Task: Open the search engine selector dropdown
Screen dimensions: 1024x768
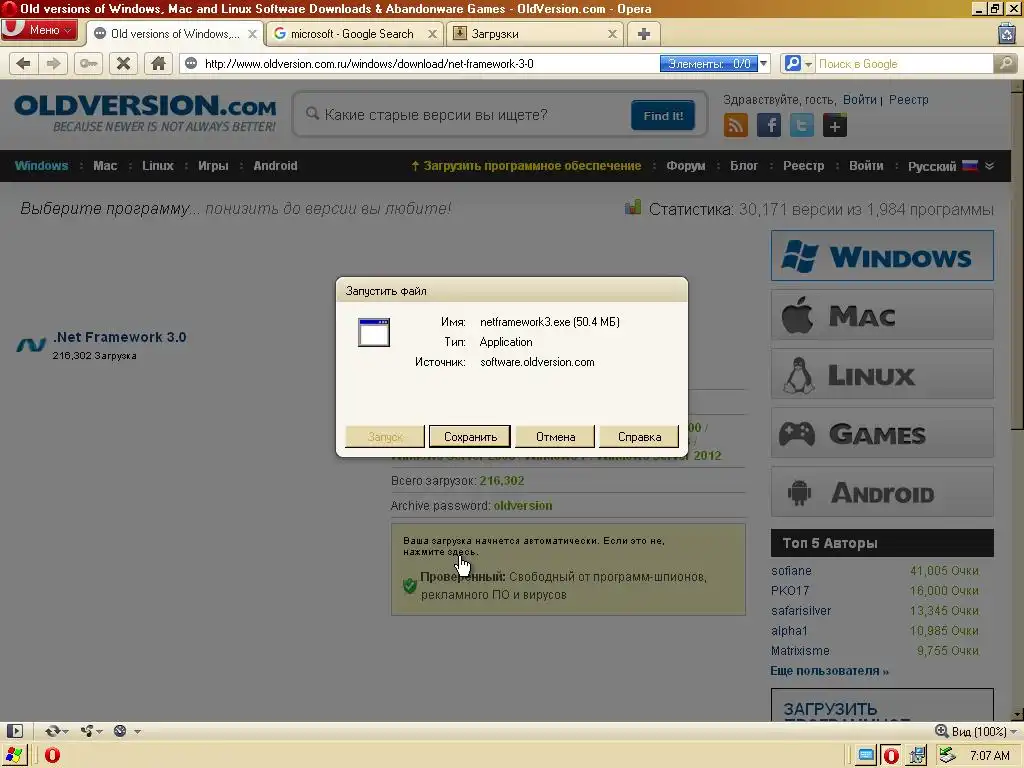Action: pos(797,64)
